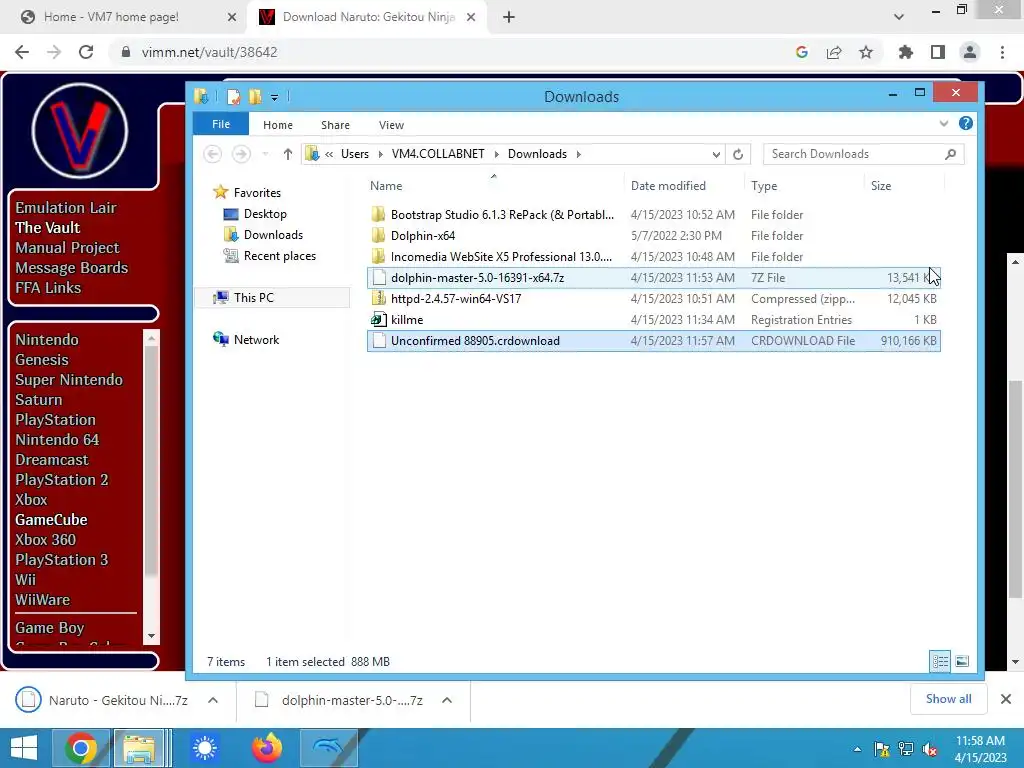Switch to large icons view in Explorer
Screen dimensions: 1024x768
(962, 662)
